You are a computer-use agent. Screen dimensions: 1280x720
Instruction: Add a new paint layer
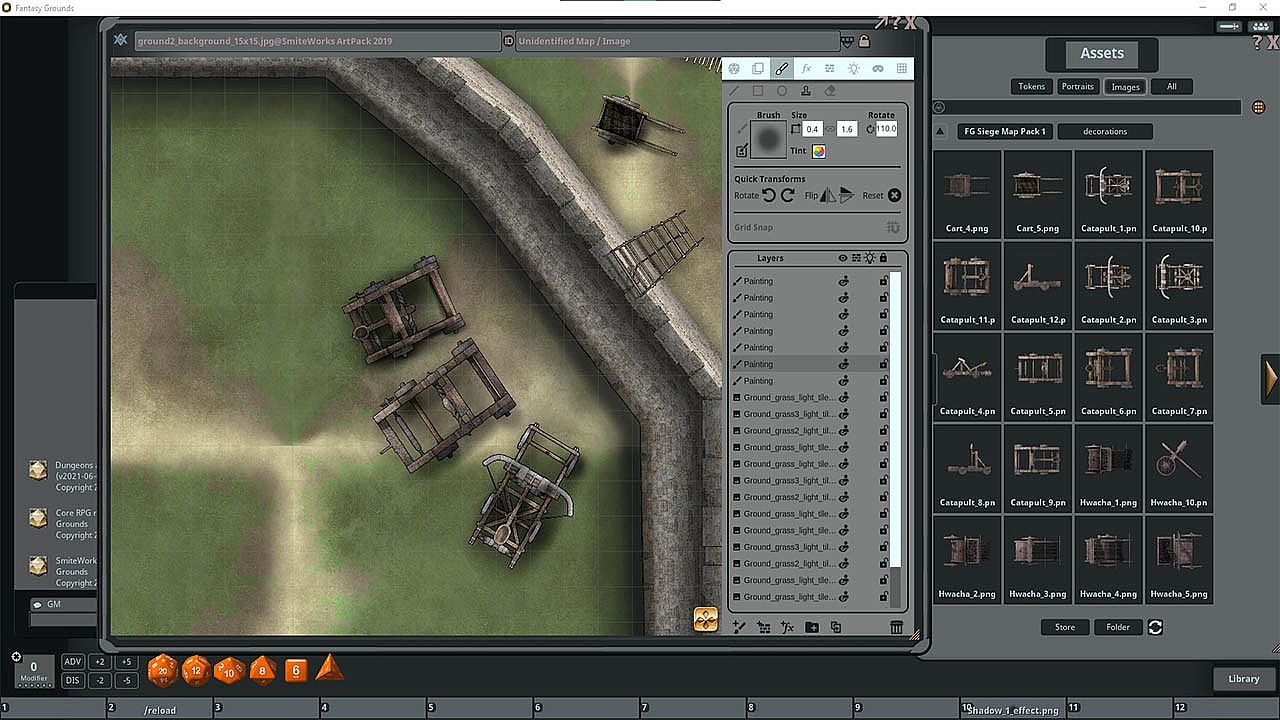(x=739, y=627)
